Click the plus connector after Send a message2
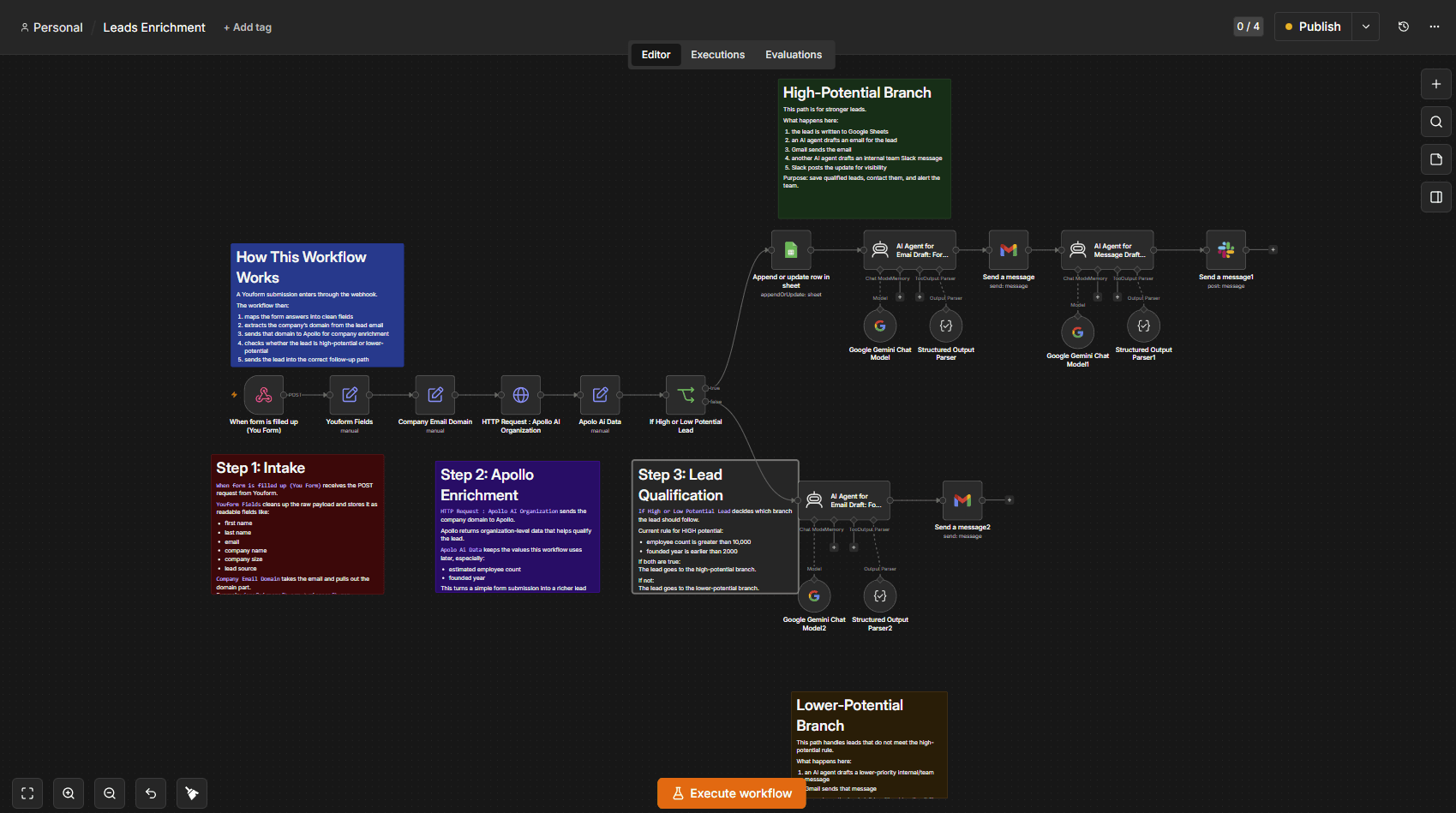 (1009, 500)
